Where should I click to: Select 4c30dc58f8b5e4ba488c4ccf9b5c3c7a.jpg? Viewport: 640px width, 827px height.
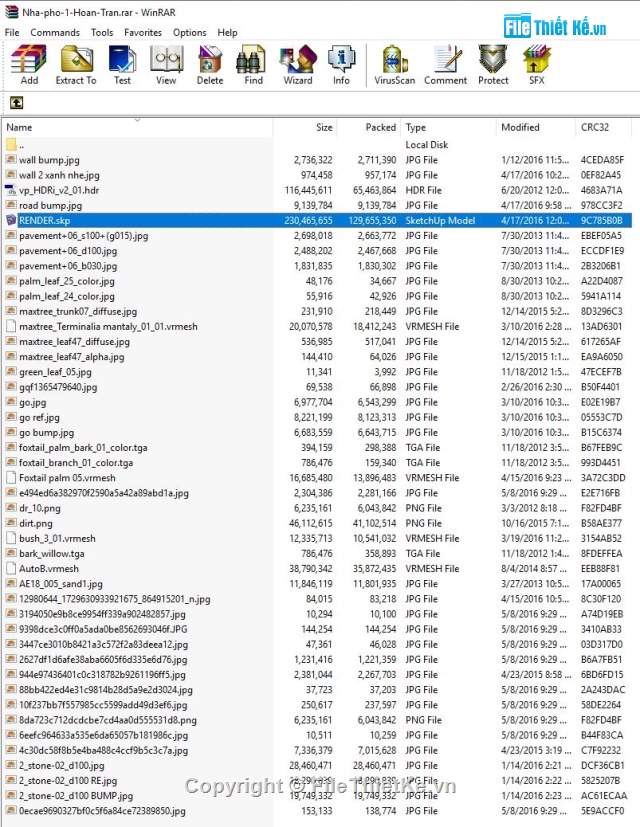coord(103,751)
